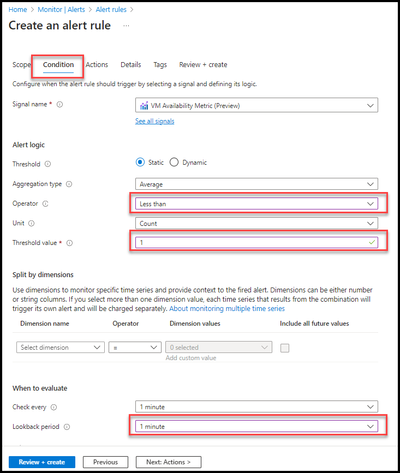The height and width of the screenshot is (473, 400).
Task: Click the When to evaluate heading
Action: 40,388
